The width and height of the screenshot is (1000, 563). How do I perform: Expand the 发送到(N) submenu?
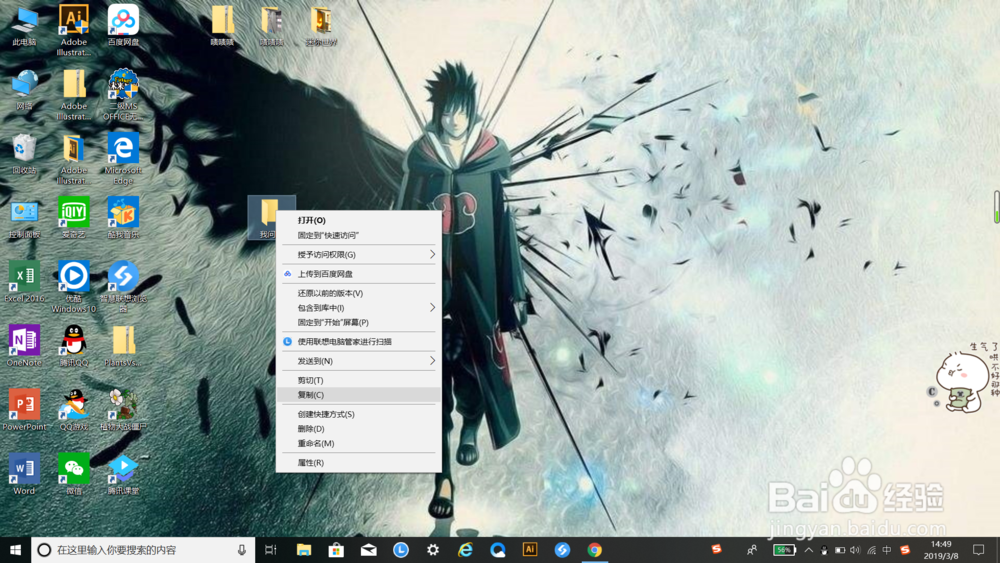point(358,361)
